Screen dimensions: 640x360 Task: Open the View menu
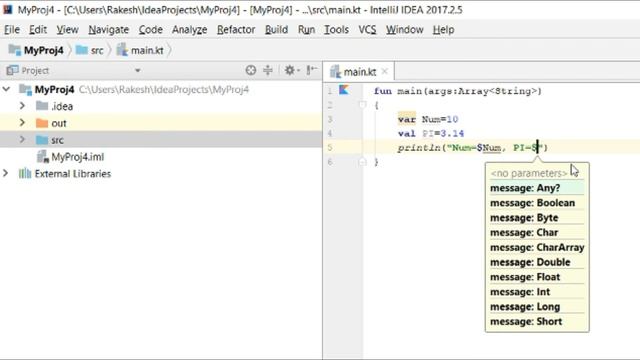(x=67, y=30)
